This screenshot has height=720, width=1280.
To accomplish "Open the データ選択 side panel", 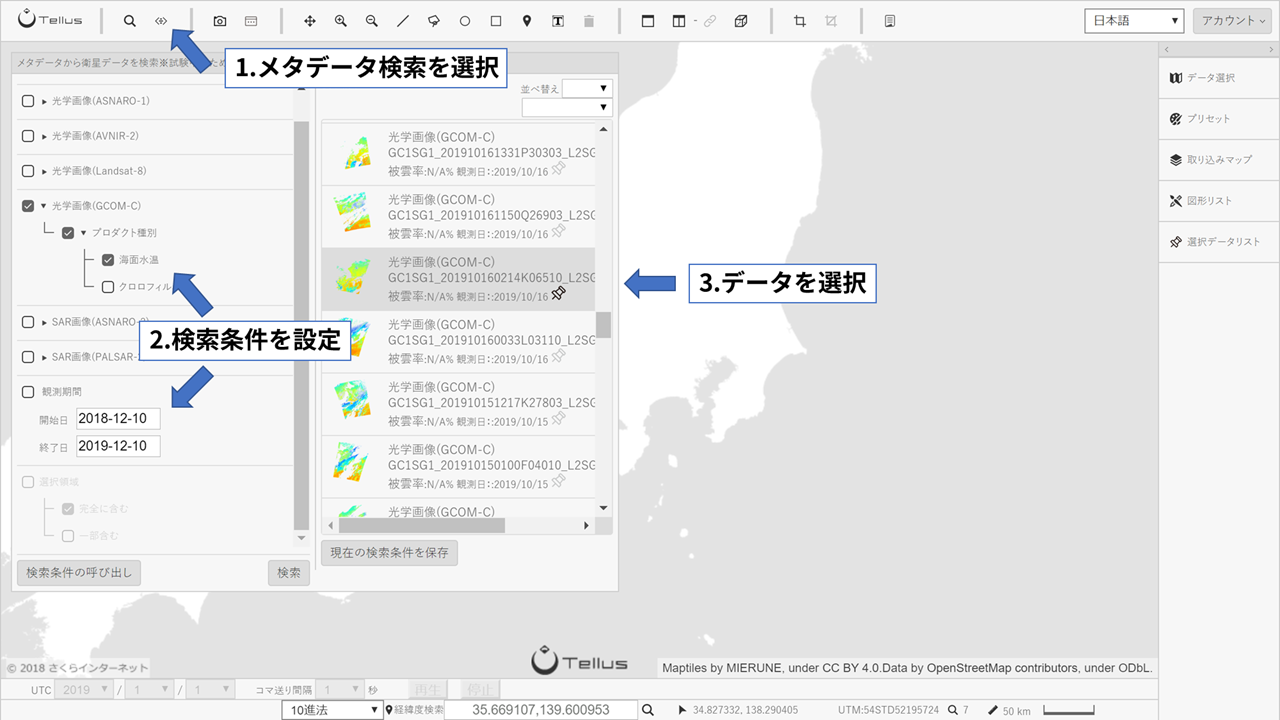I will [1219, 78].
